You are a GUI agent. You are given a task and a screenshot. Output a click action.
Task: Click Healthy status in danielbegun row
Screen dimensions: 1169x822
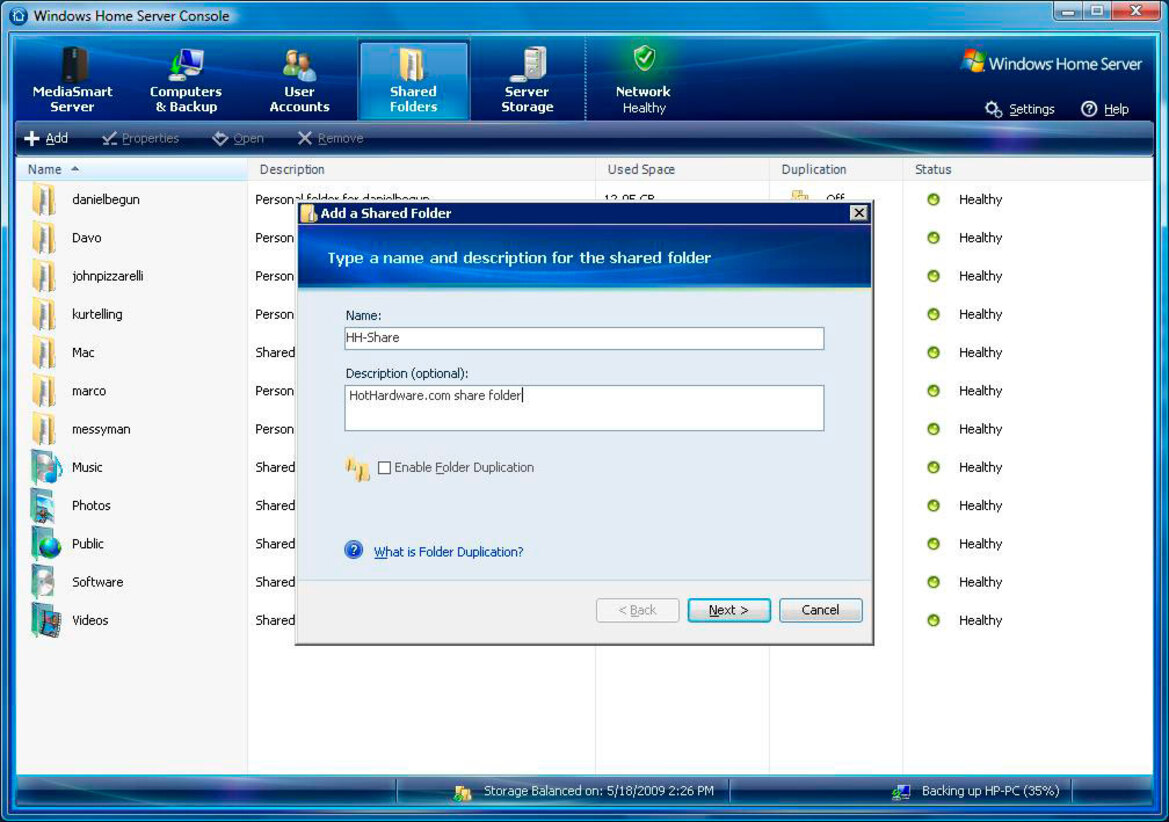[x=980, y=200]
